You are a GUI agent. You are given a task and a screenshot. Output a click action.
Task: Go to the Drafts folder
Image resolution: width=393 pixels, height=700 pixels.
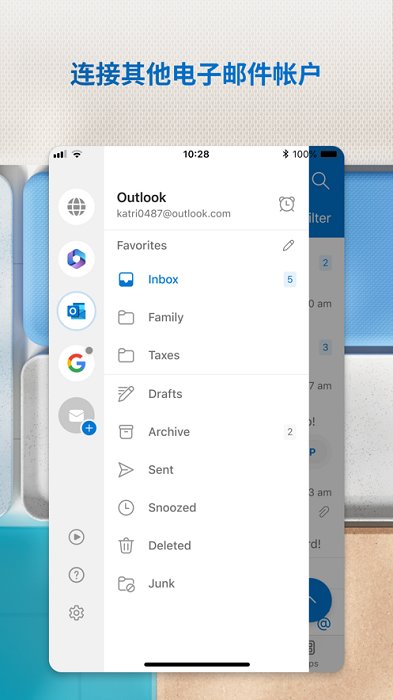click(206, 394)
